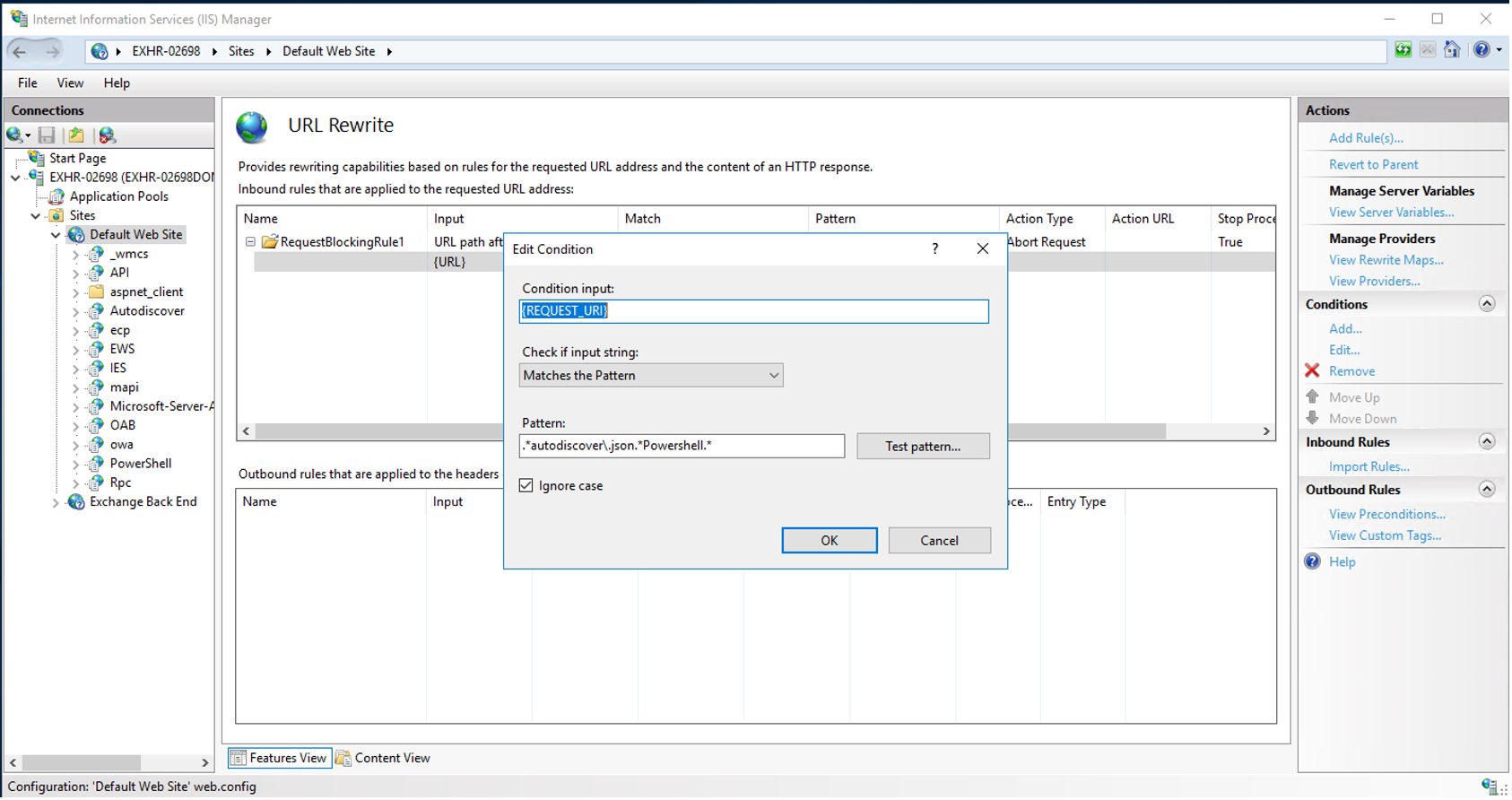Open the Matches the Pattern dropdown
Screen dimensions: 1512x800
(651, 376)
